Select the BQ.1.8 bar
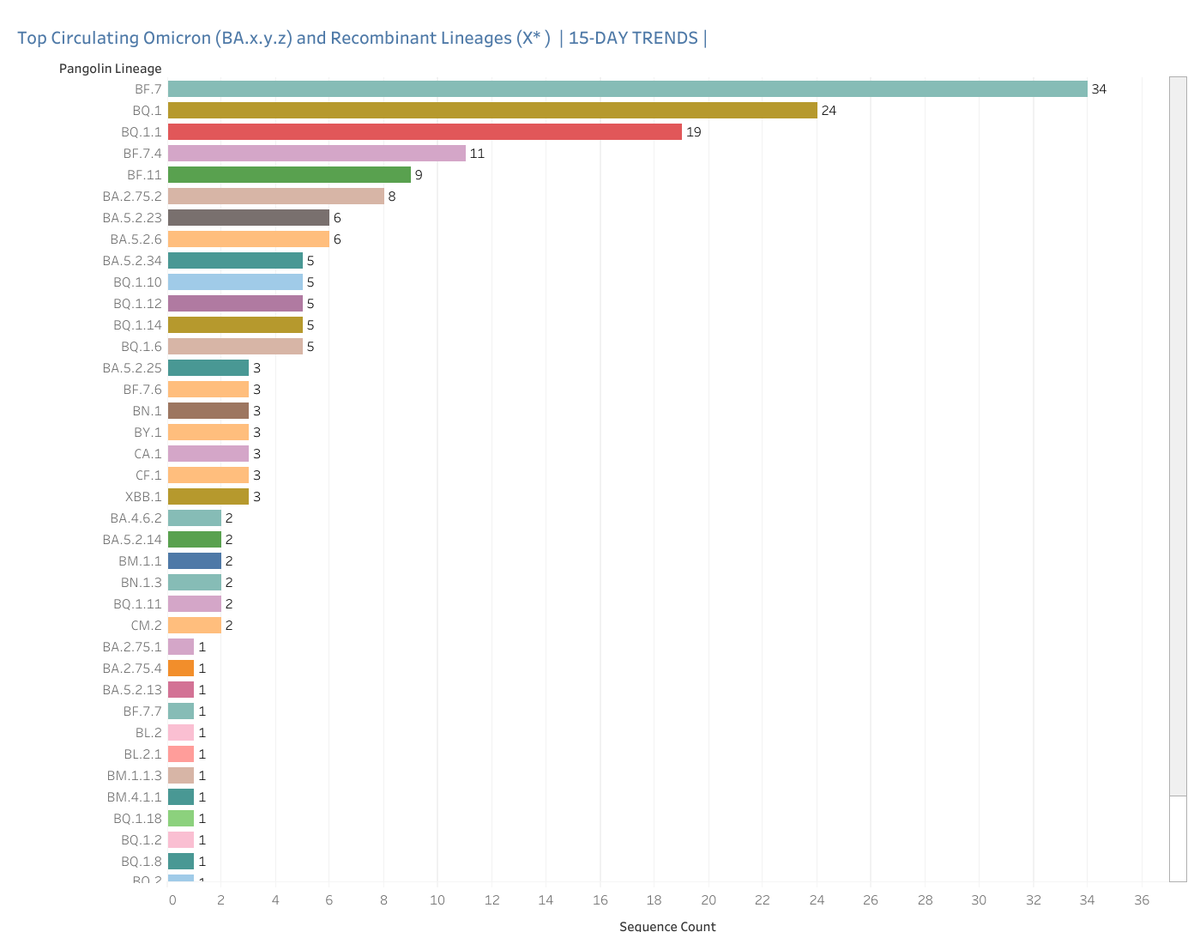The height and width of the screenshot is (932, 1200). pyautogui.click(x=181, y=862)
